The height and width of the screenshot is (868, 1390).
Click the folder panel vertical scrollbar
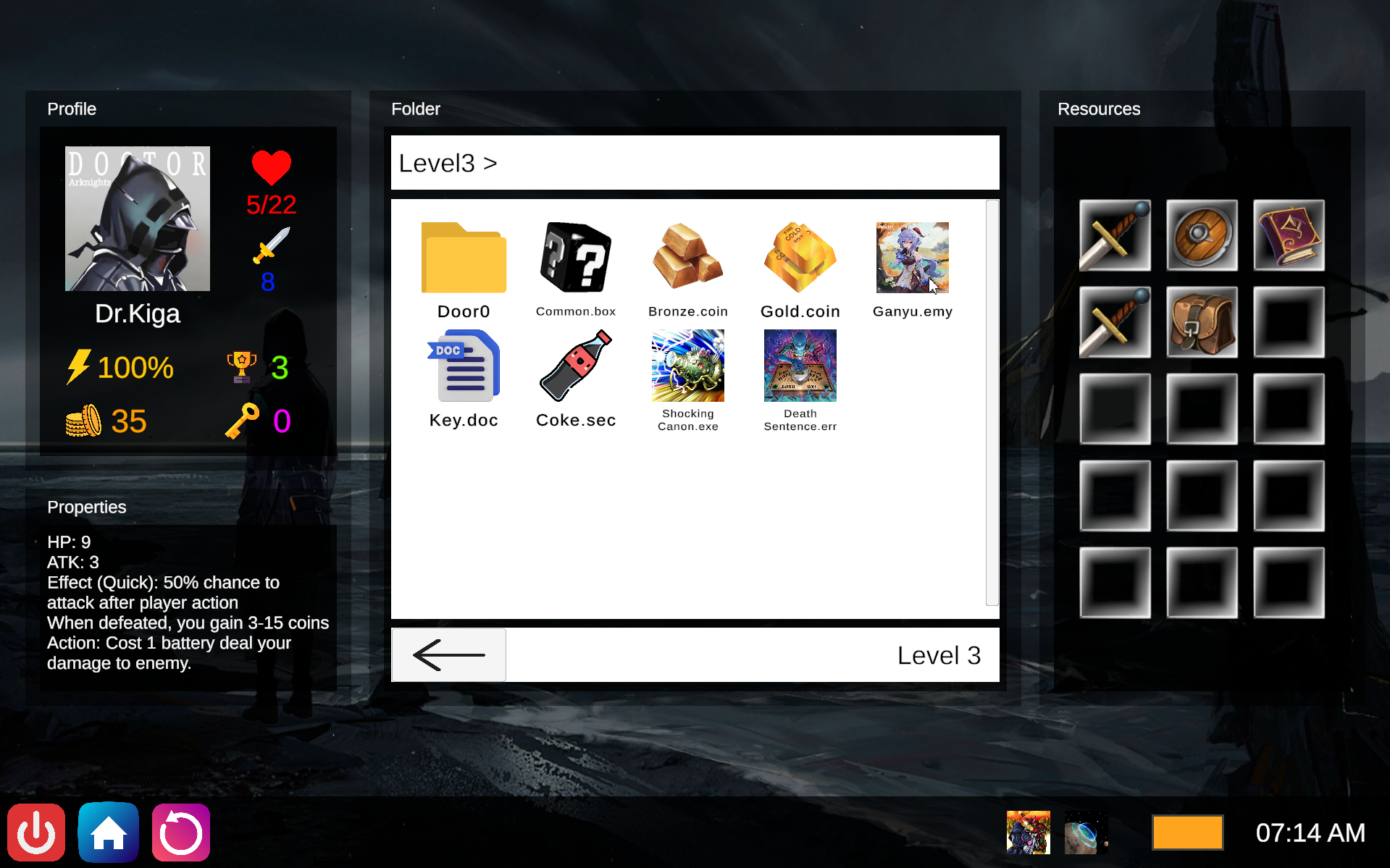click(x=992, y=403)
